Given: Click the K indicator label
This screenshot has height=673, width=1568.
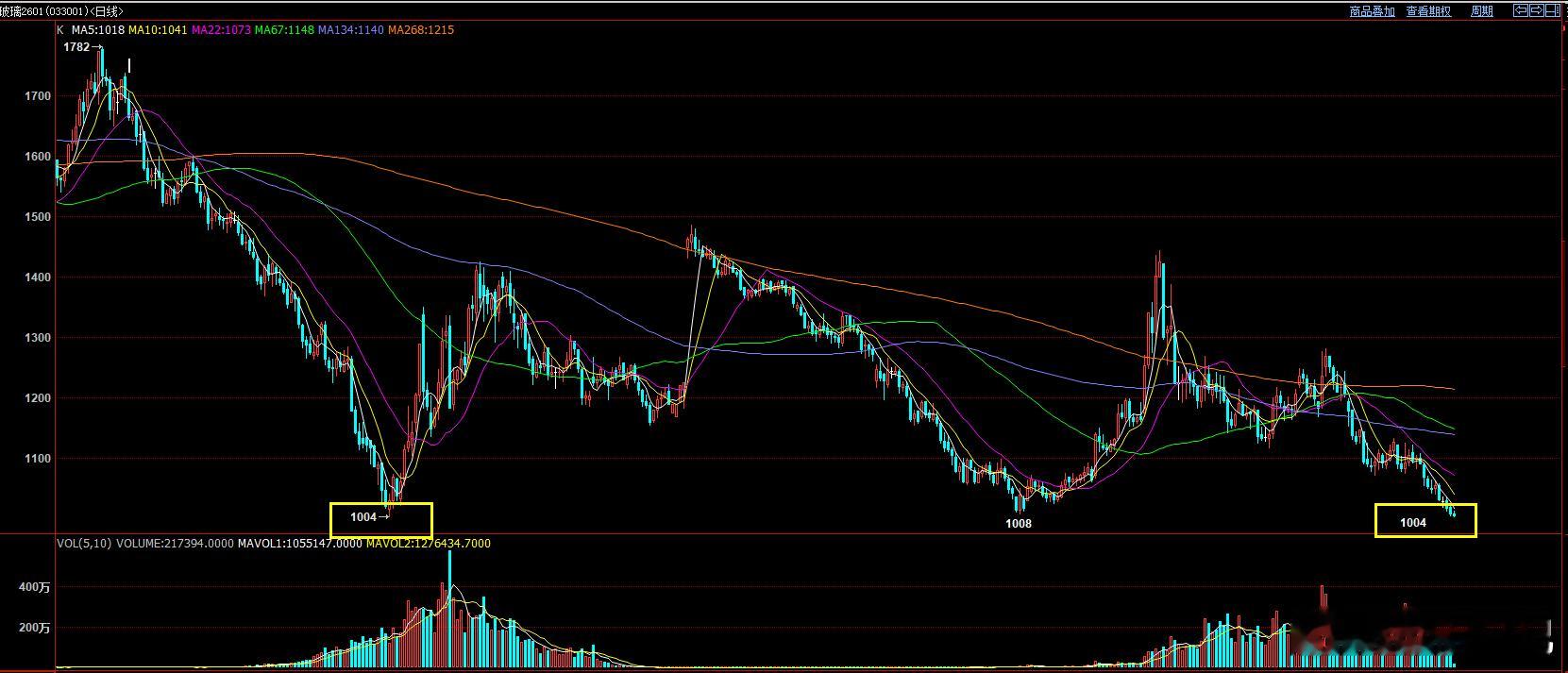Looking at the screenshot, I should 61,30.
